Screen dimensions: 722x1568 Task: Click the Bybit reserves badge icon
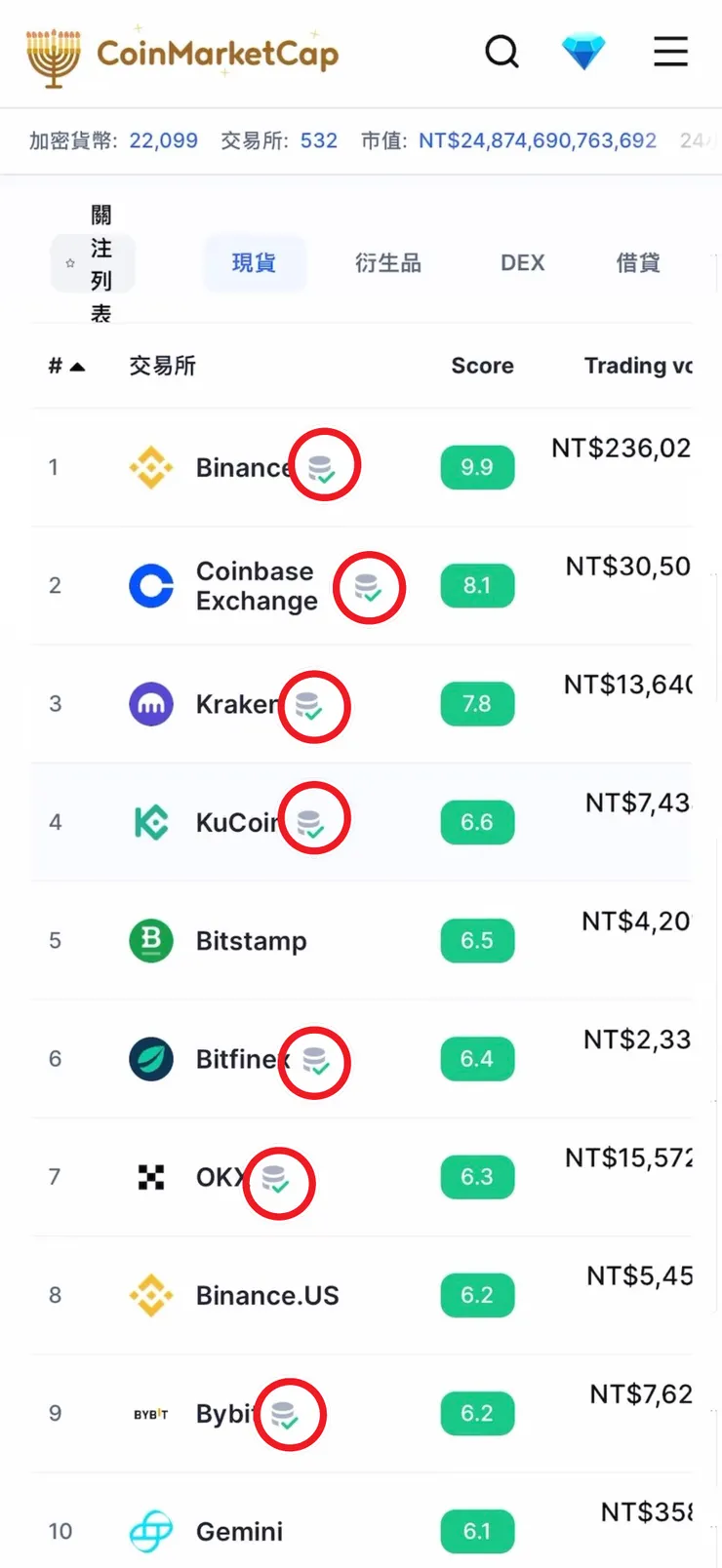coord(286,1415)
